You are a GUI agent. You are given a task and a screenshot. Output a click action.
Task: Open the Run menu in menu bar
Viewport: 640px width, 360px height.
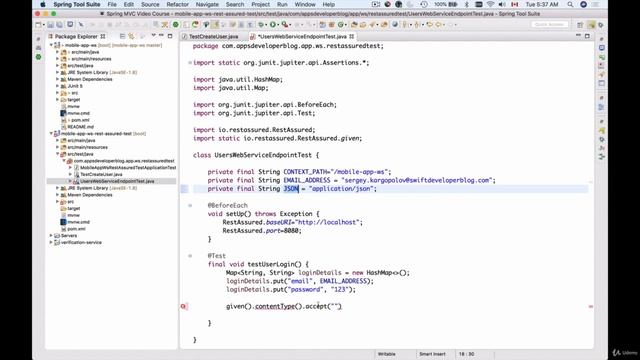282,4
